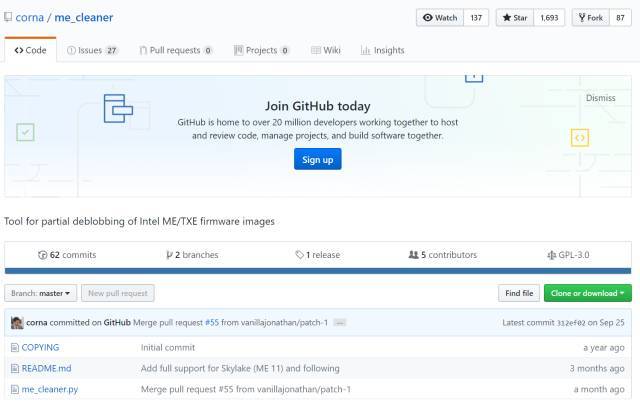Open the me_cleaner repository link
The height and width of the screenshot is (403, 640).
pyautogui.click(x=84, y=18)
